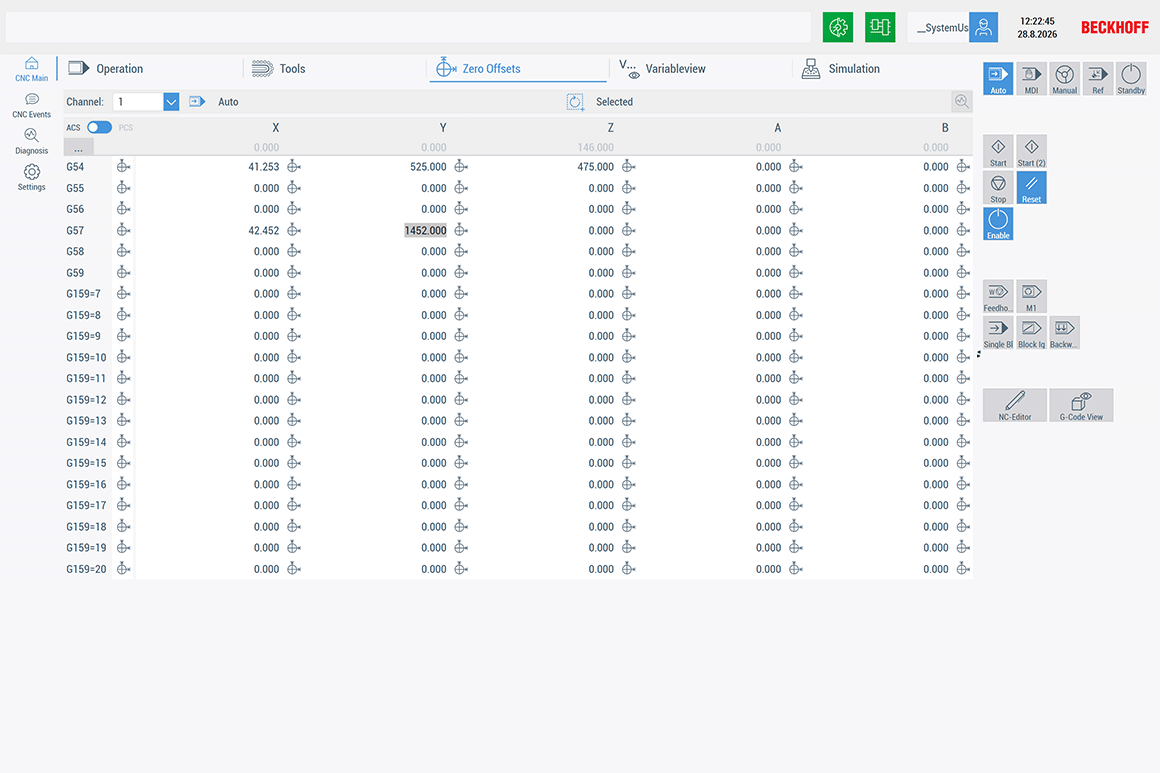Viewport: 1160px width, 773px height.
Task: Open the Variableview tab
Action: 662,69
